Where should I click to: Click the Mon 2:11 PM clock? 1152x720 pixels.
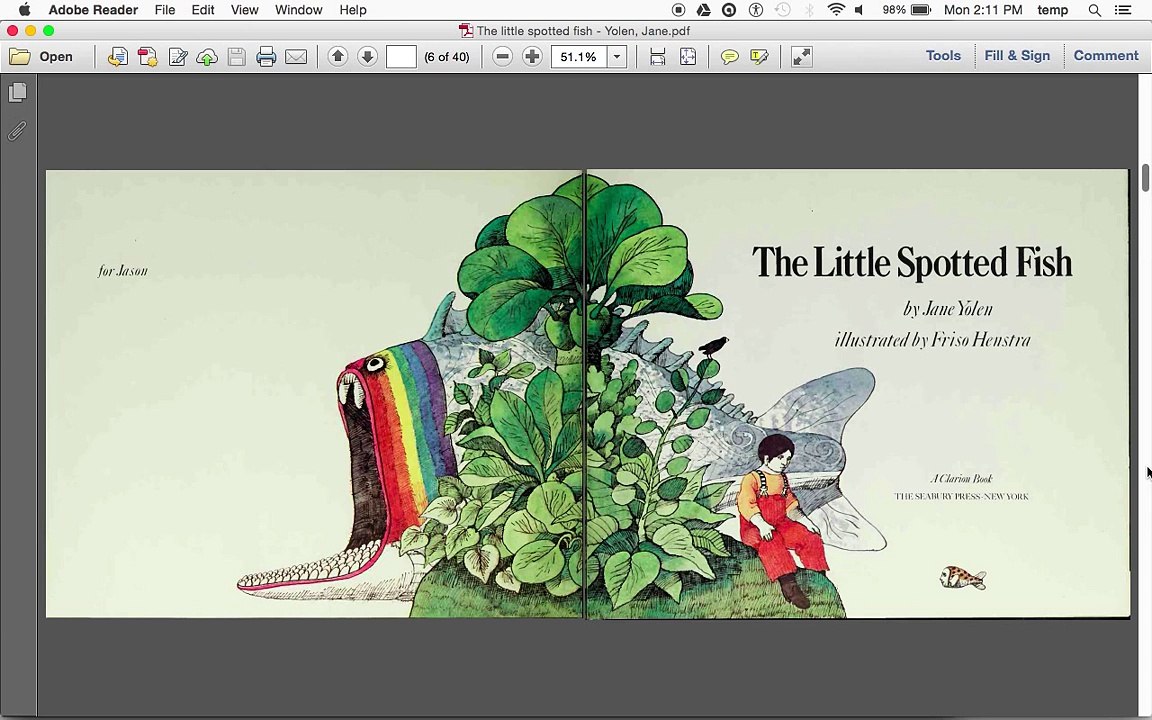click(x=983, y=10)
